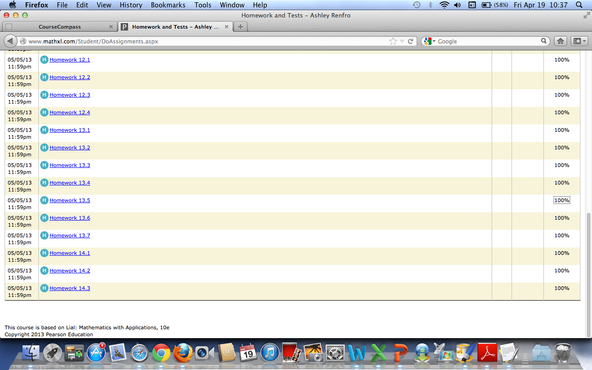Viewport: 592px width, 370px height.
Task: Open the Firefox application menu
Action: [x=37, y=5]
